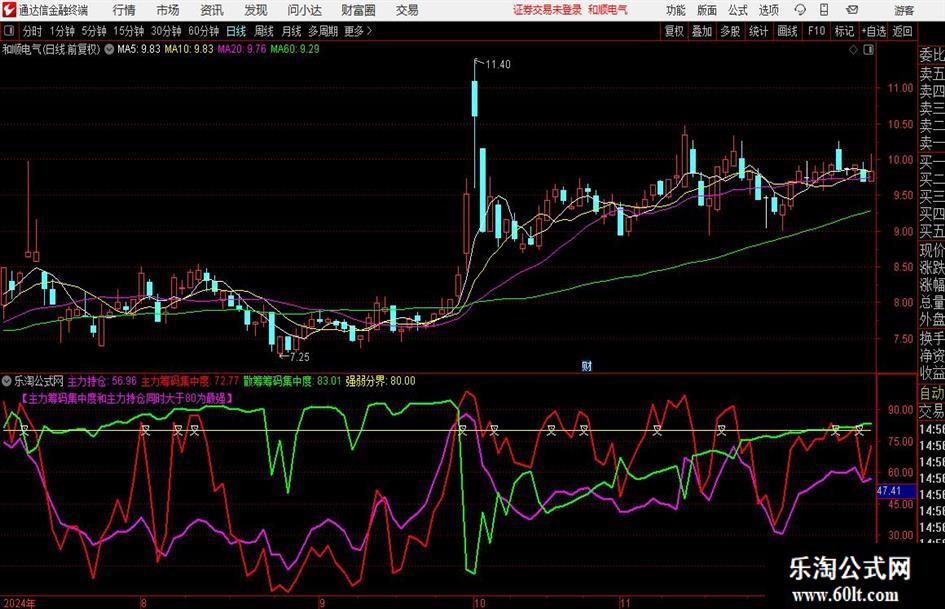Image resolution: width=945 pixels, height=609 pixels.
Task: Switch to 30分钟 period
Action: point(166,31)
